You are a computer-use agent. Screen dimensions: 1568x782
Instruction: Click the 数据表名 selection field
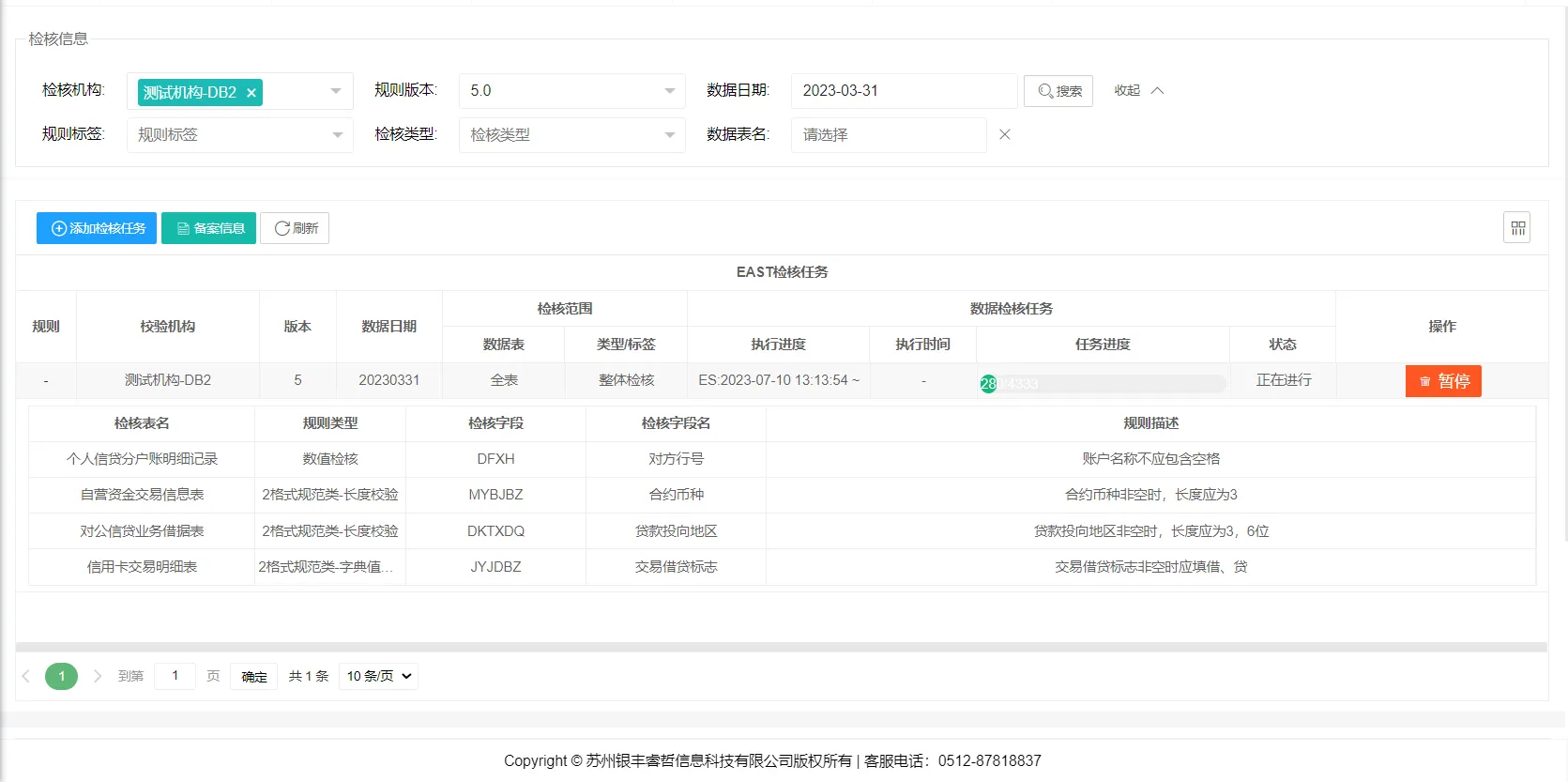tap(888, 135)
